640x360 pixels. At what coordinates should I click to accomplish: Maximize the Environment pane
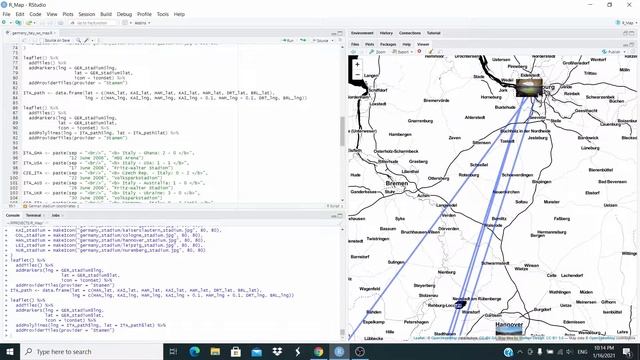632,33
